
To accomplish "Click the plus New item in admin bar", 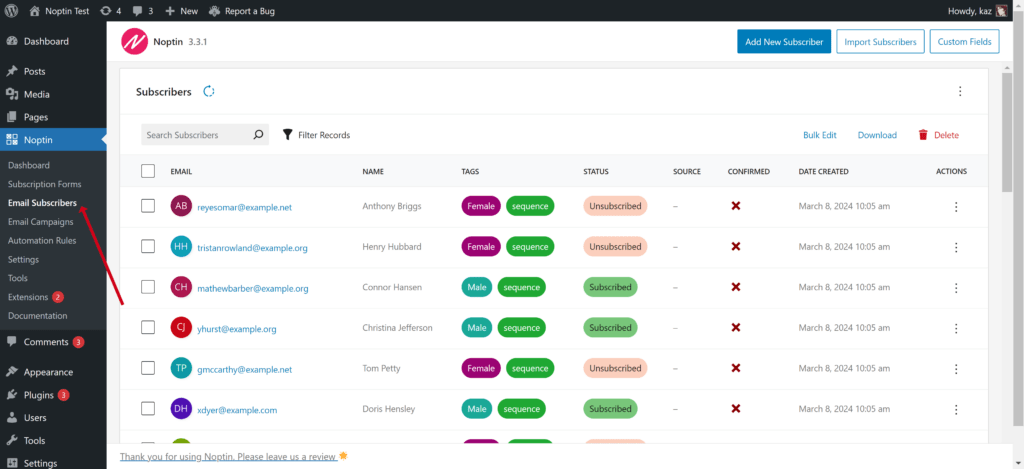I will [x=181, y=11].
